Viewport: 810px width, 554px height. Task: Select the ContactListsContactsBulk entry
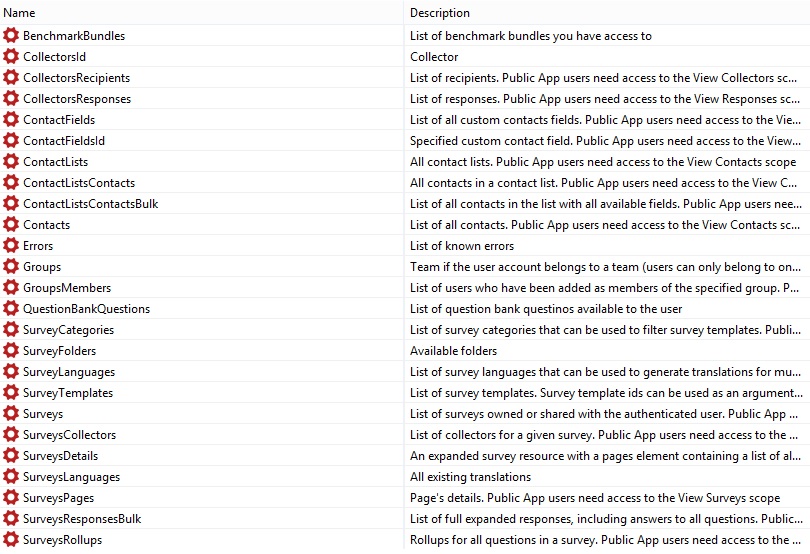pos(90,204)
